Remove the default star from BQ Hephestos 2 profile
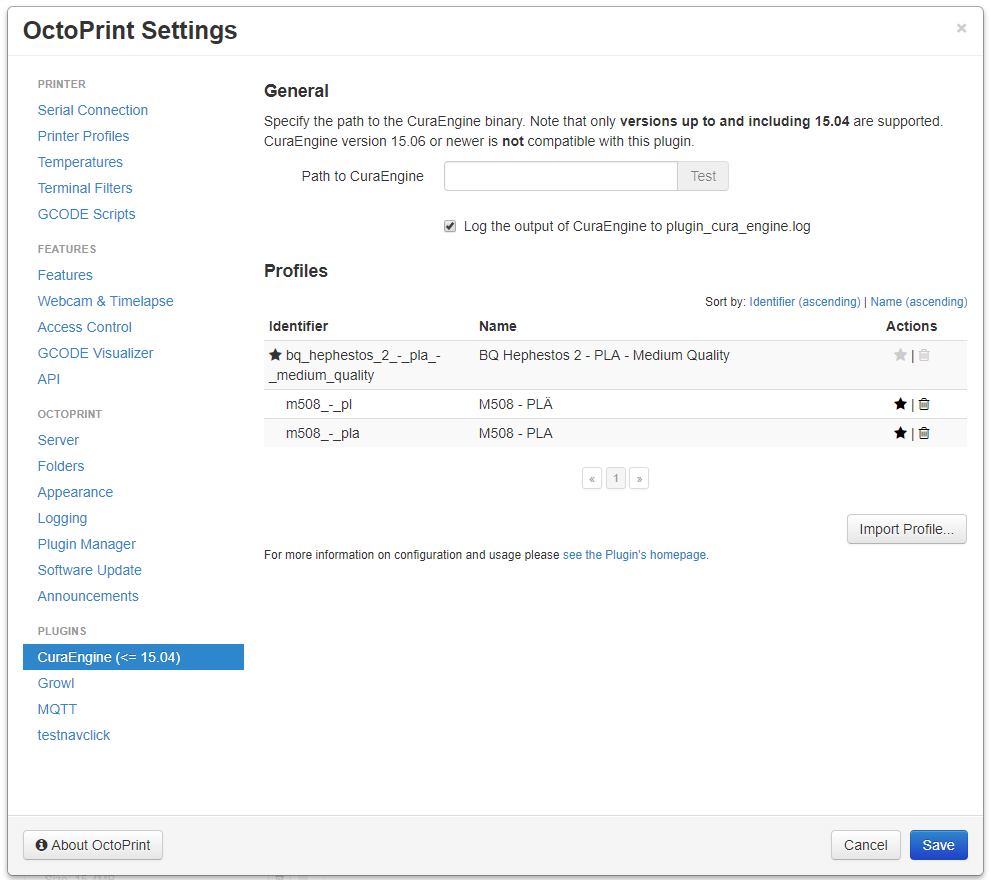This screenshot has height=880, width=991. click(900, 355)
